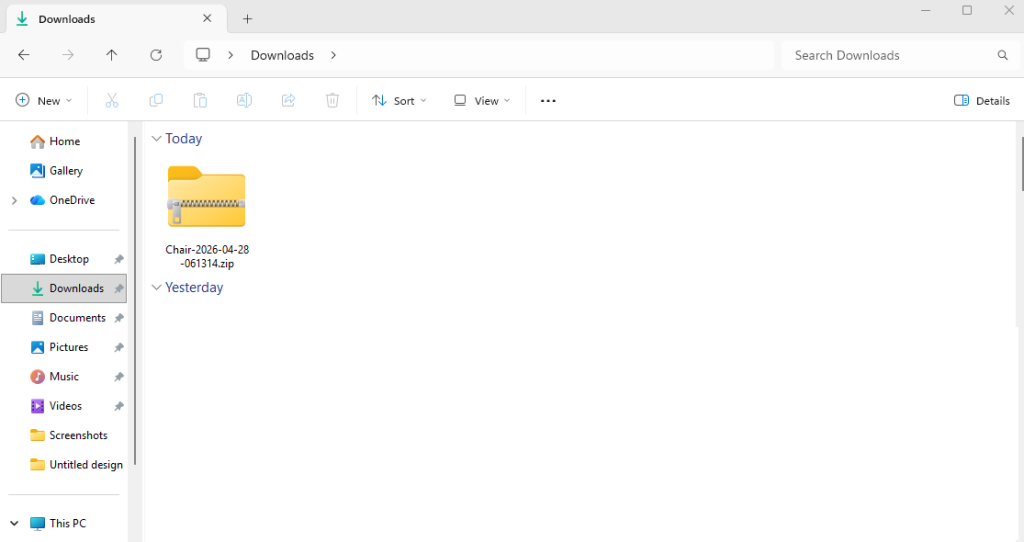Minimize the File Explorer window

(925, 10)
